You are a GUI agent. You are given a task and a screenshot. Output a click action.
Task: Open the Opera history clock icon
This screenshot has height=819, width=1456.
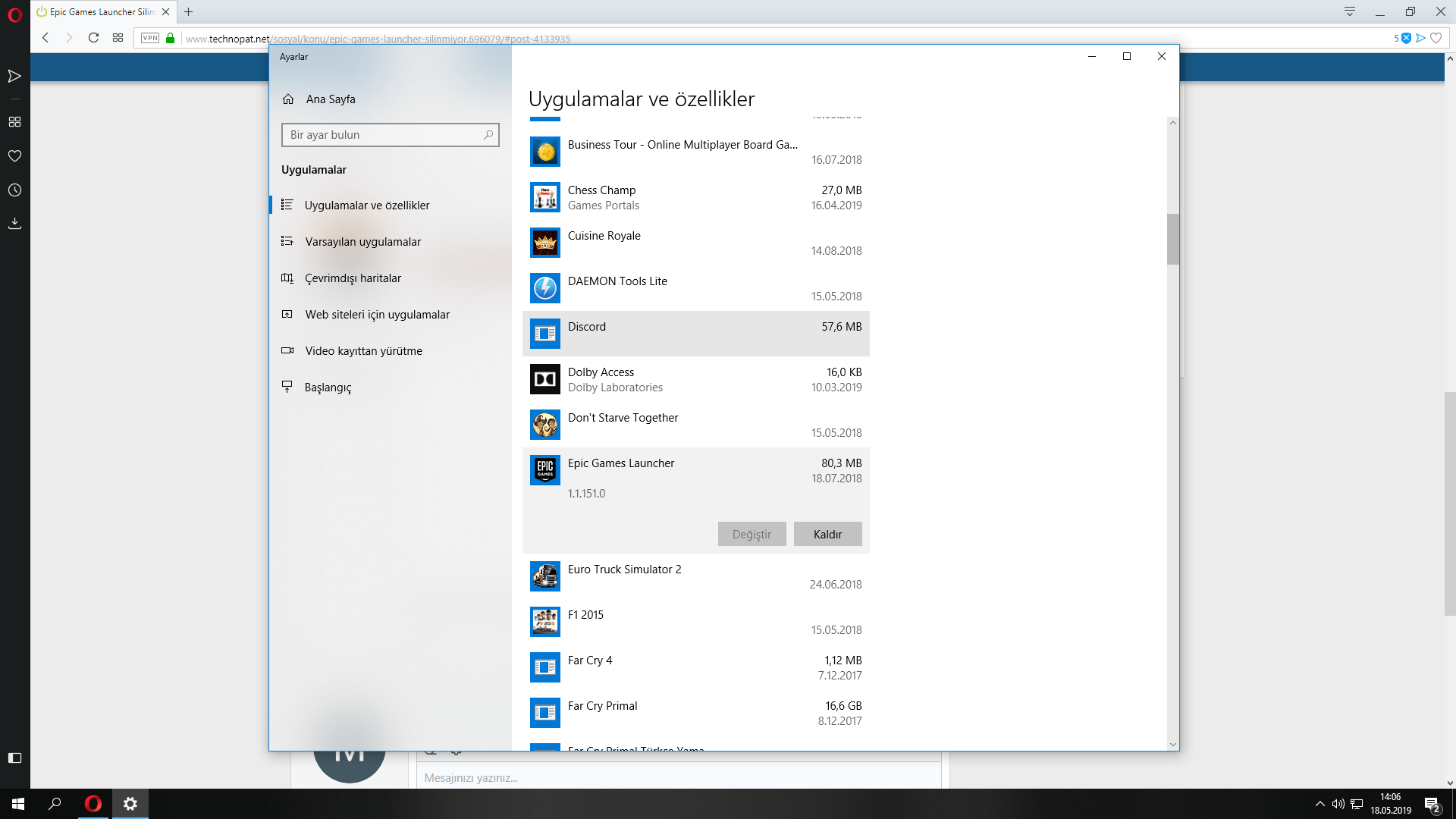click(x=14, y=190)
